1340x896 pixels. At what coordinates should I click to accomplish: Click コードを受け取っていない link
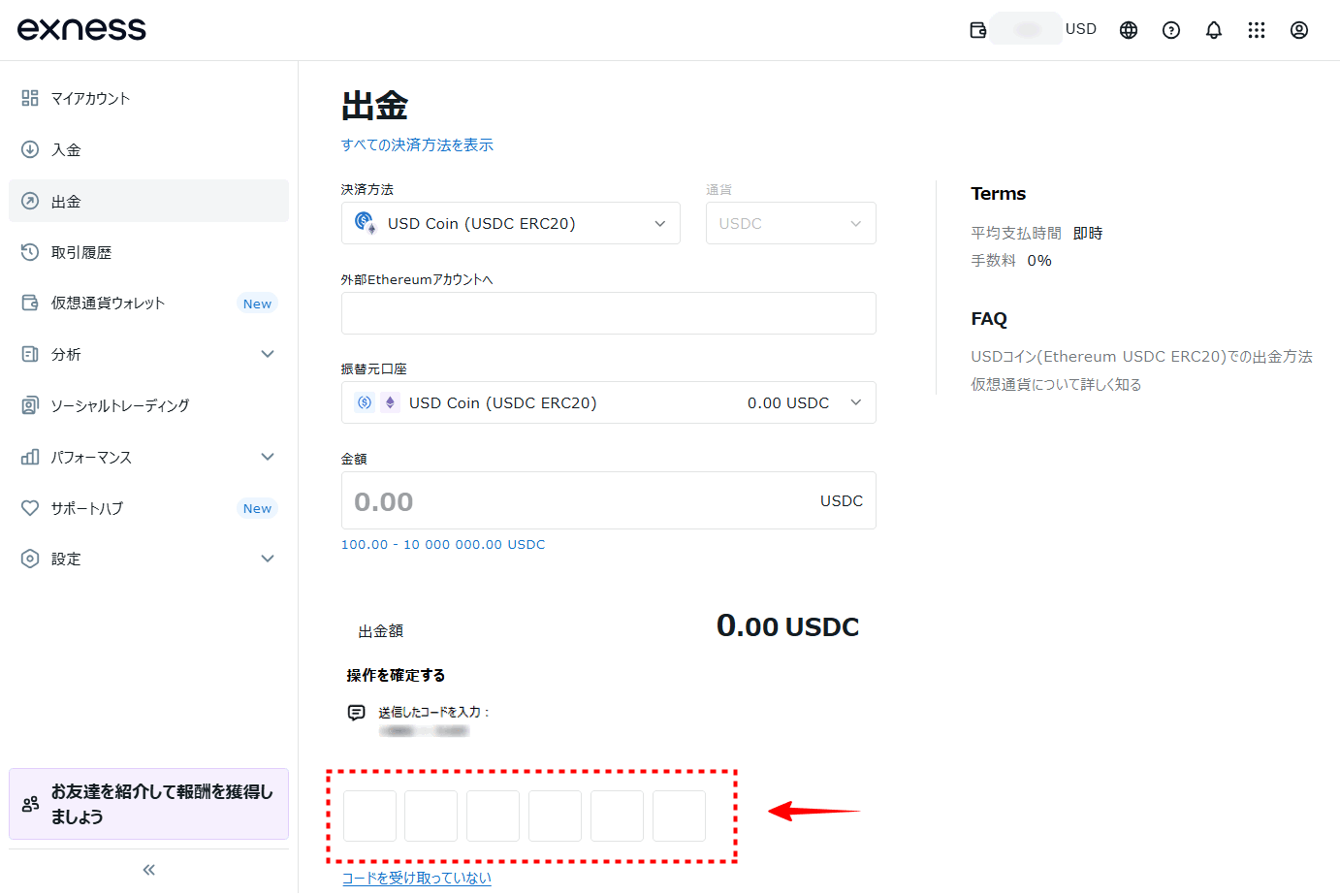point(417,878)
